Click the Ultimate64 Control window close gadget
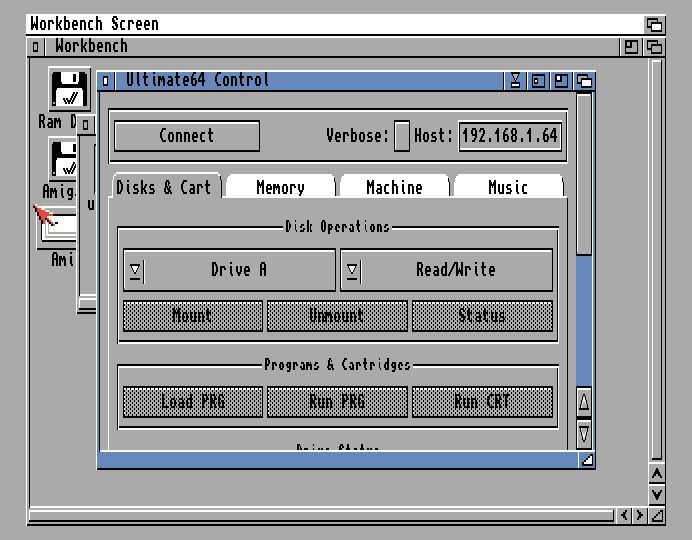The image size is (692, 540). tap(106, 81)
